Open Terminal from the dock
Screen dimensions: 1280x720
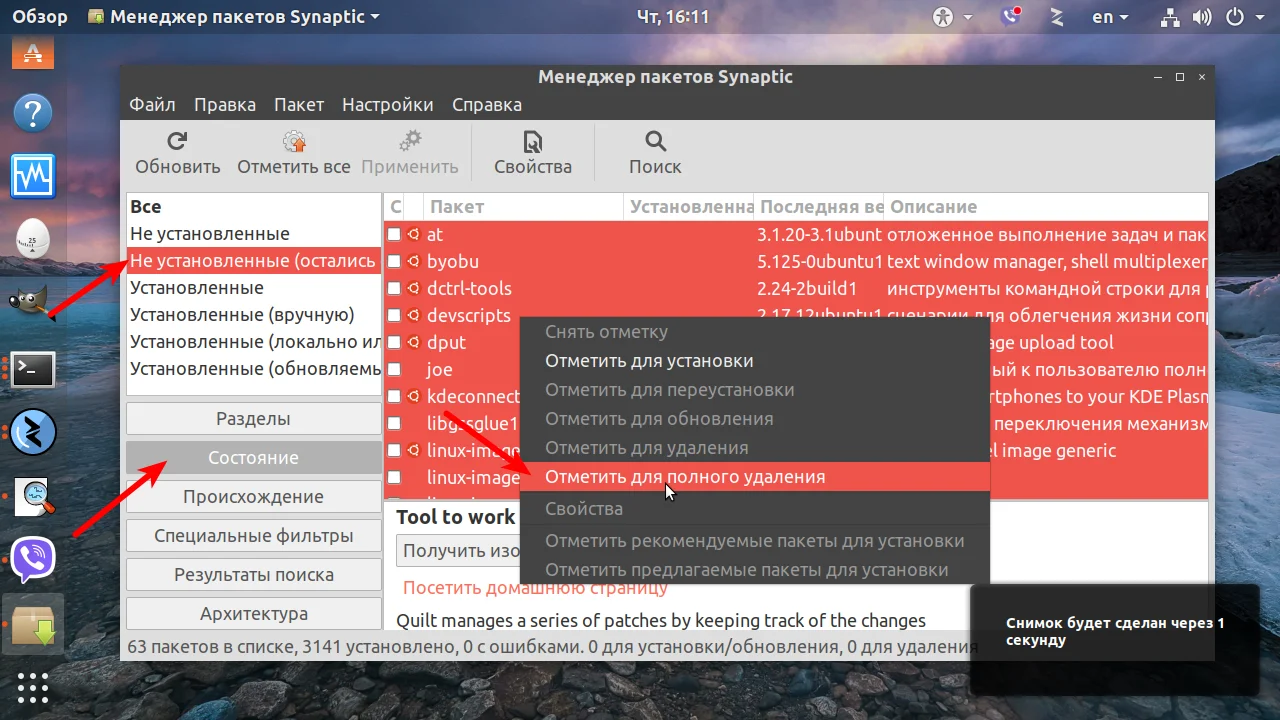(x=33, y=370)
